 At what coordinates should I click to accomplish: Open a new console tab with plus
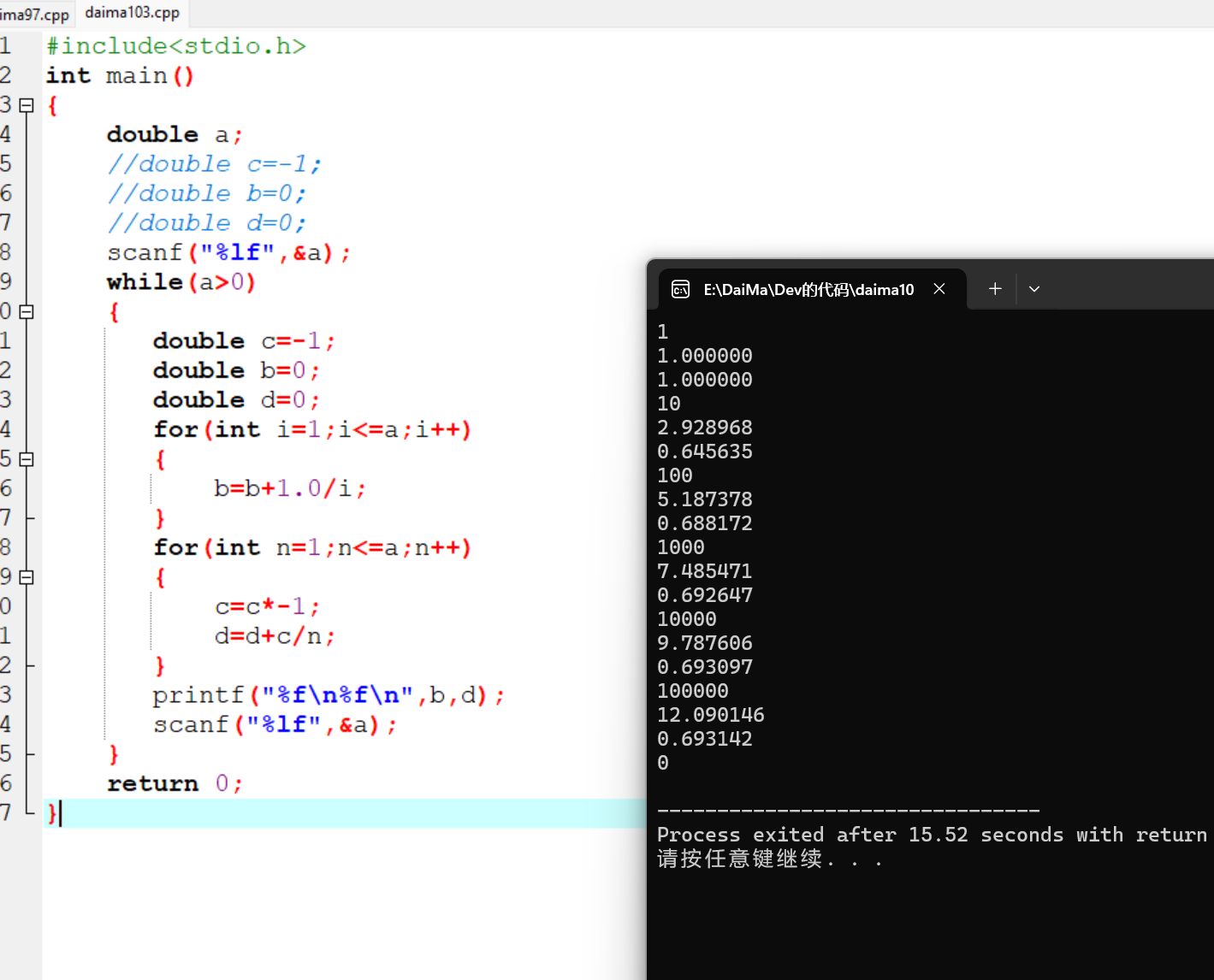click(x=995, y=289)
